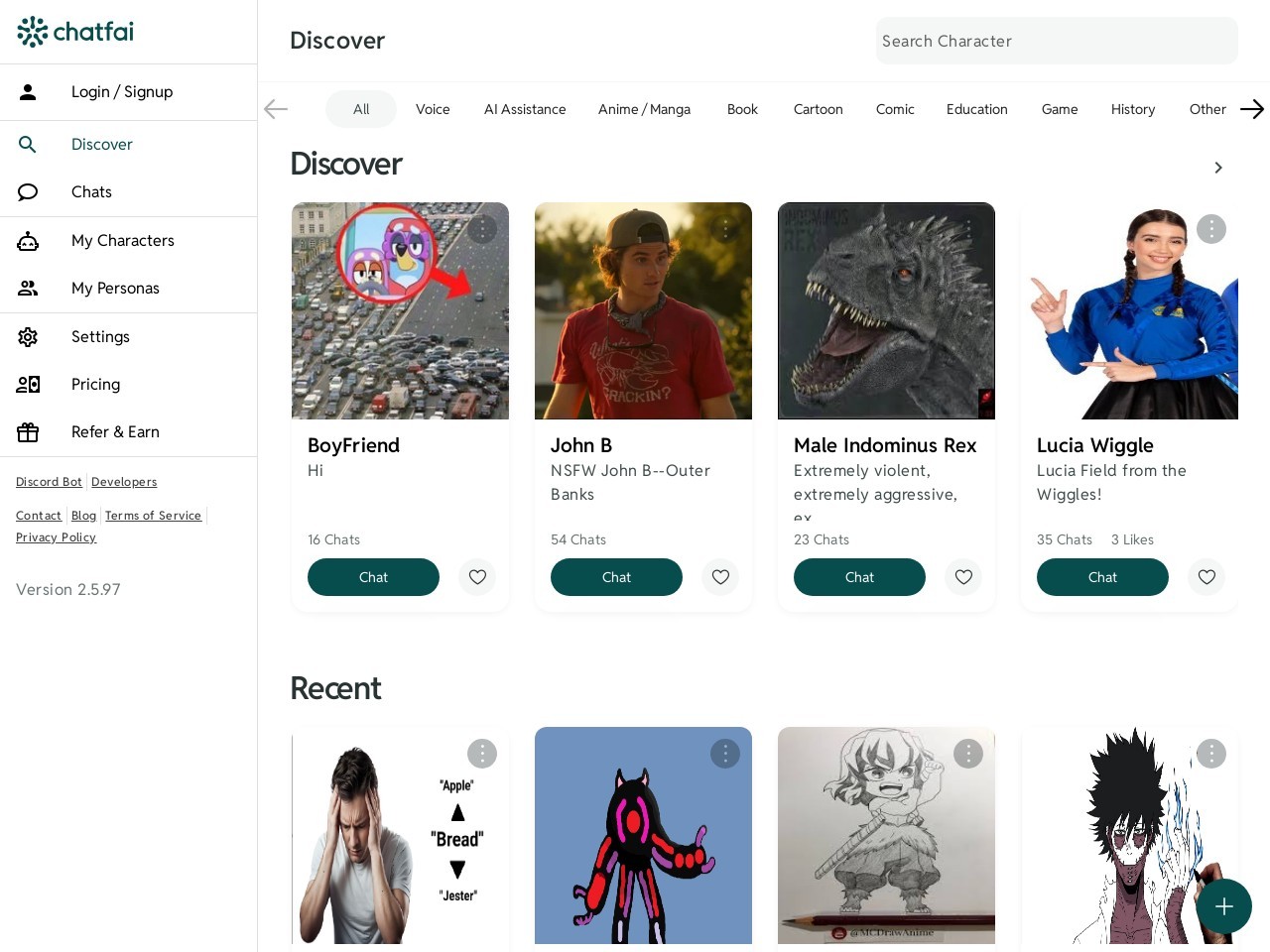Like the BoyFriend character
Image resolution: width=1270 pixels, height=952 pixels.
click(477, 577)
